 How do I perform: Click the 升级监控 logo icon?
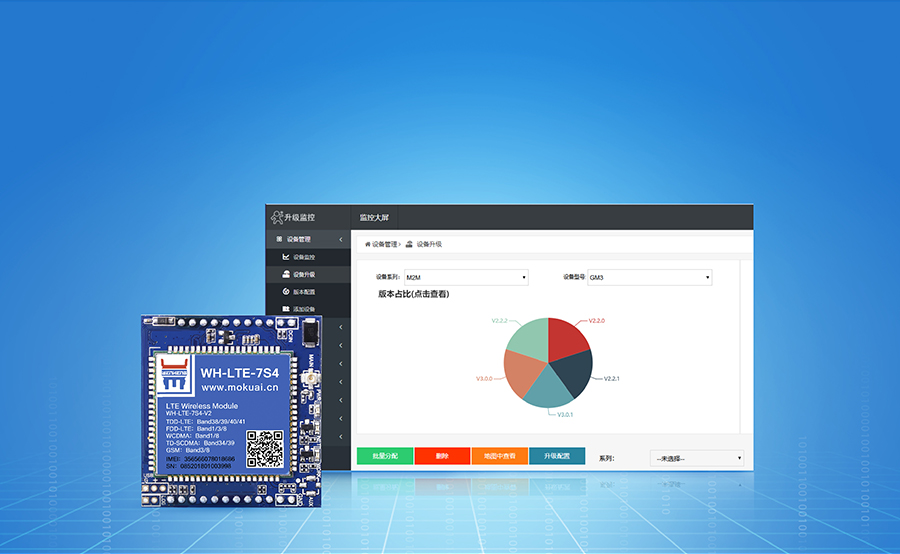277,217
